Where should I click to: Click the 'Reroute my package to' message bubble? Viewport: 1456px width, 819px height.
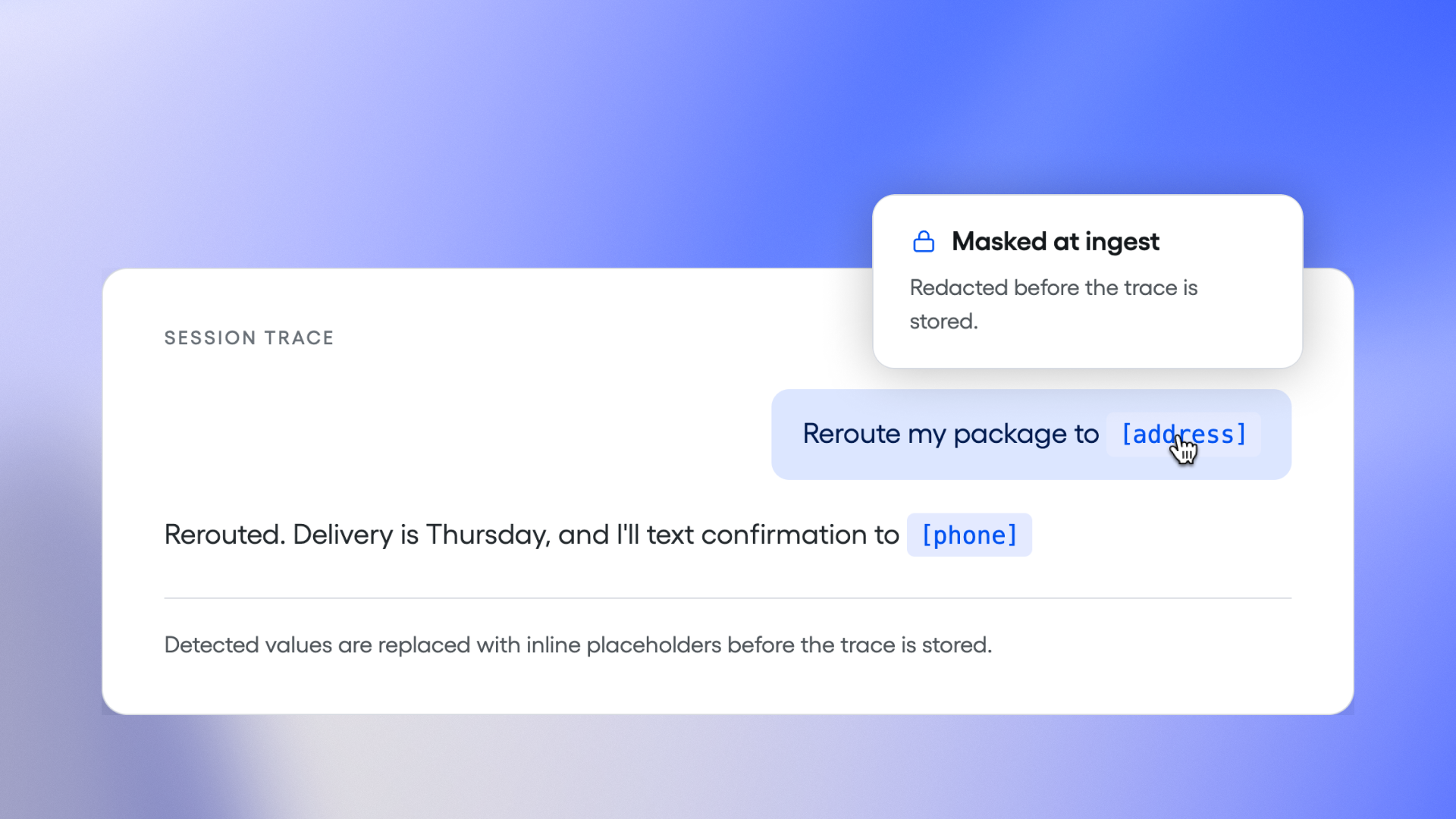(x=1031, y=435)
